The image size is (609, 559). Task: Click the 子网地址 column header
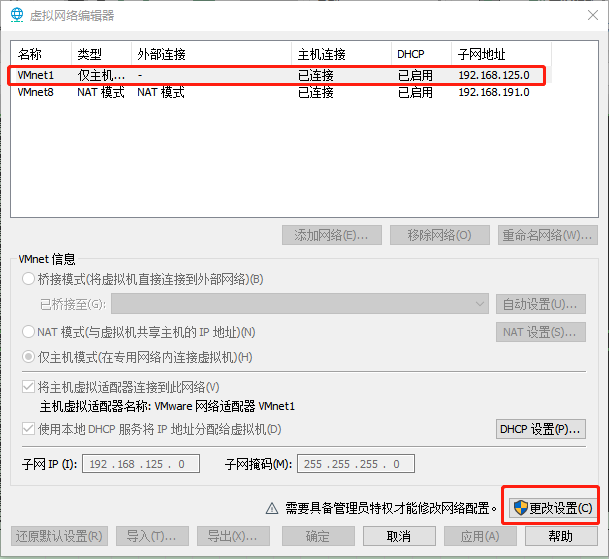click(x=501, y=54)
